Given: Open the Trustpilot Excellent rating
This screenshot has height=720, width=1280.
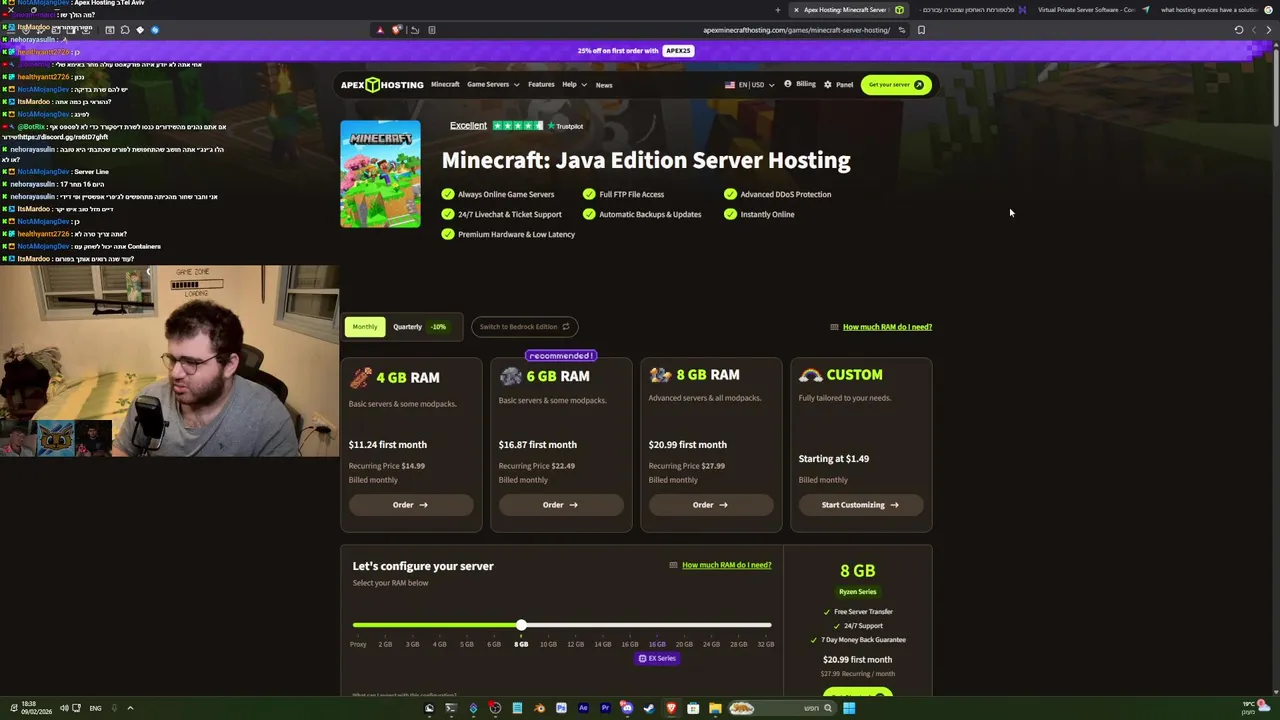Looking at the screenshot, I should pos(468,126).
